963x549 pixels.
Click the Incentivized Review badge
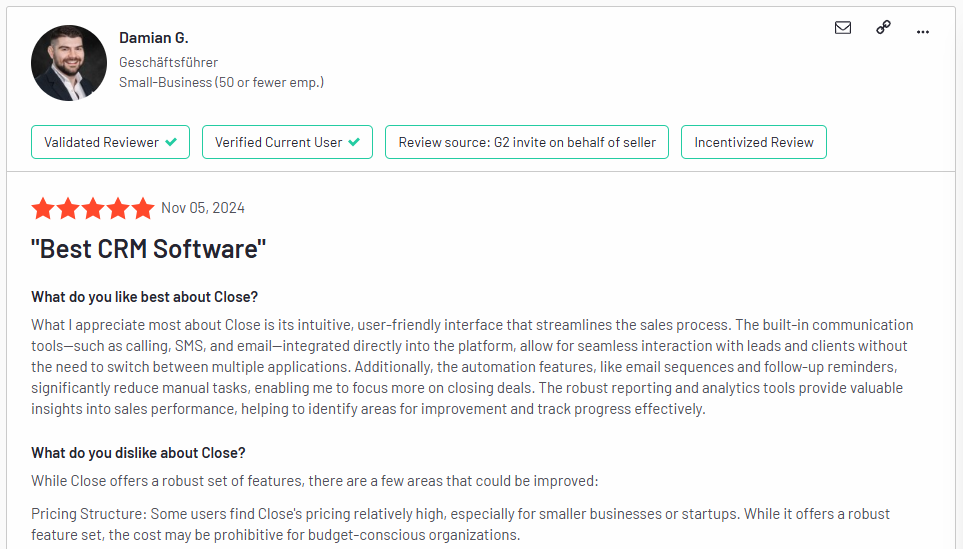pyautogui.click(x=754, y=142)
